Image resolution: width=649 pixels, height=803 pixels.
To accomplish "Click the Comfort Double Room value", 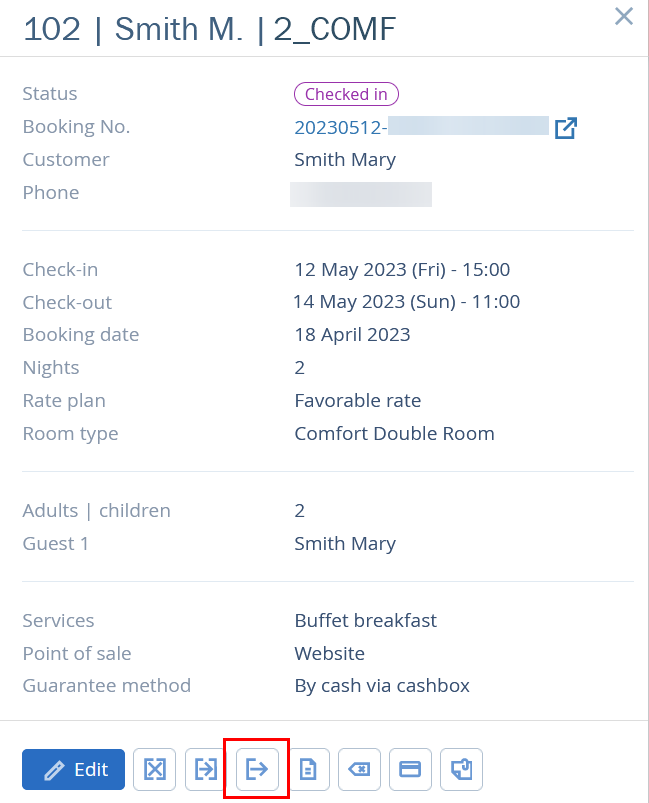I will (394, 434).
